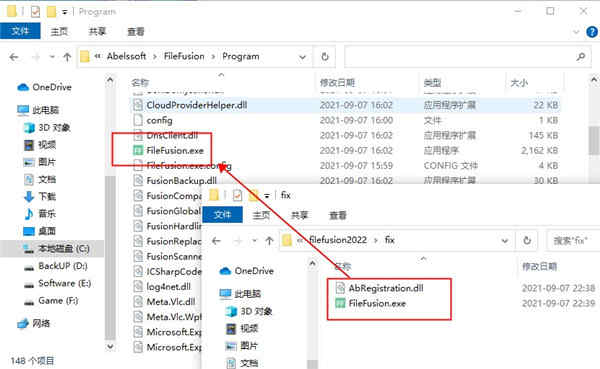Click the FileFusion.exe application icon in Program window

pos(138,150)
